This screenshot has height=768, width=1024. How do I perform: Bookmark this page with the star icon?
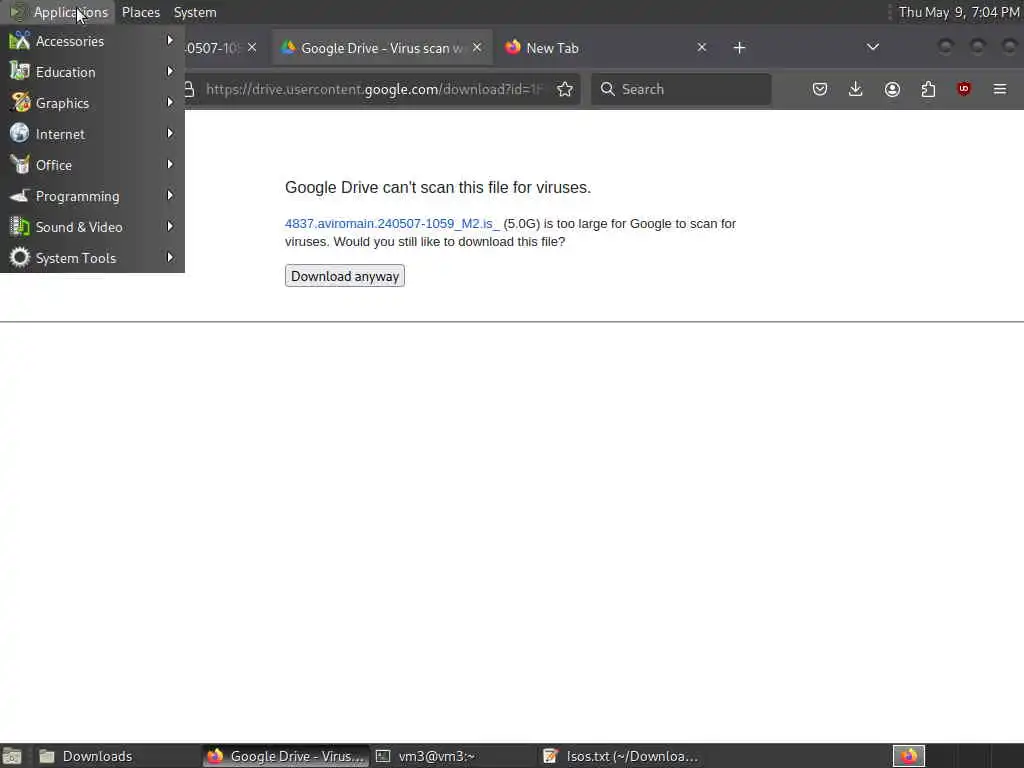(x=565, y=89)
